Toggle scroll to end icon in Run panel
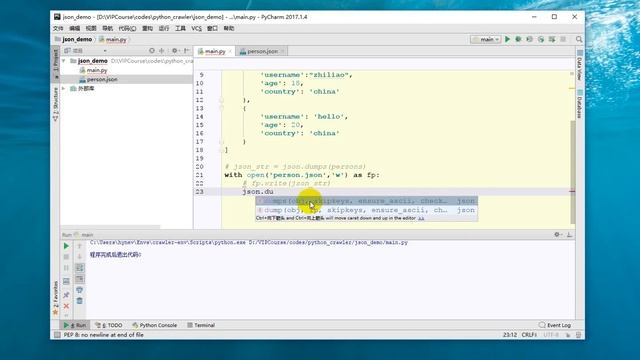The height and width of the screenshot is (360, 640). [80, 279]
